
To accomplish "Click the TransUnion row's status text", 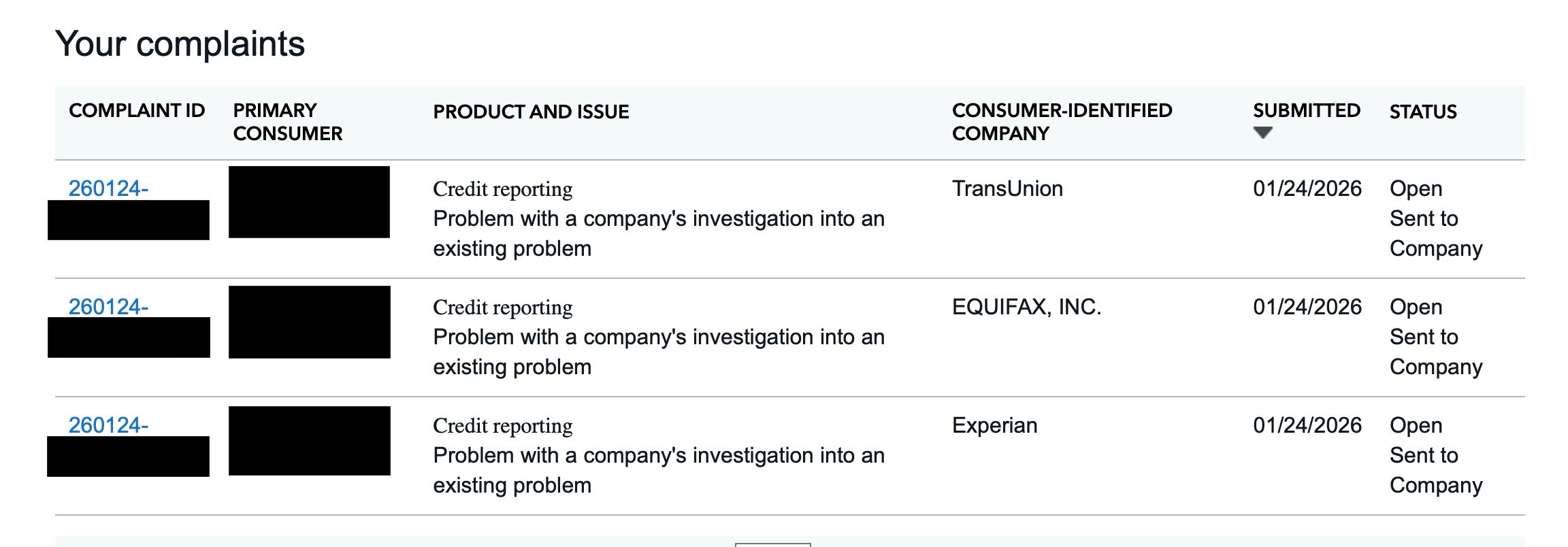I will 1435,218.
